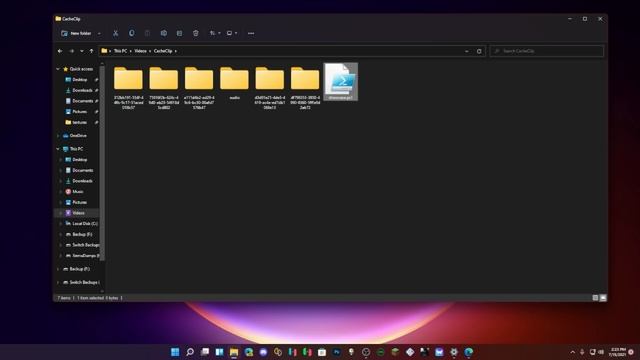This screenshot has height=360, width=640.
Task: Click CacheClip in the address breadcrumb
Action: tap(163, 51)
